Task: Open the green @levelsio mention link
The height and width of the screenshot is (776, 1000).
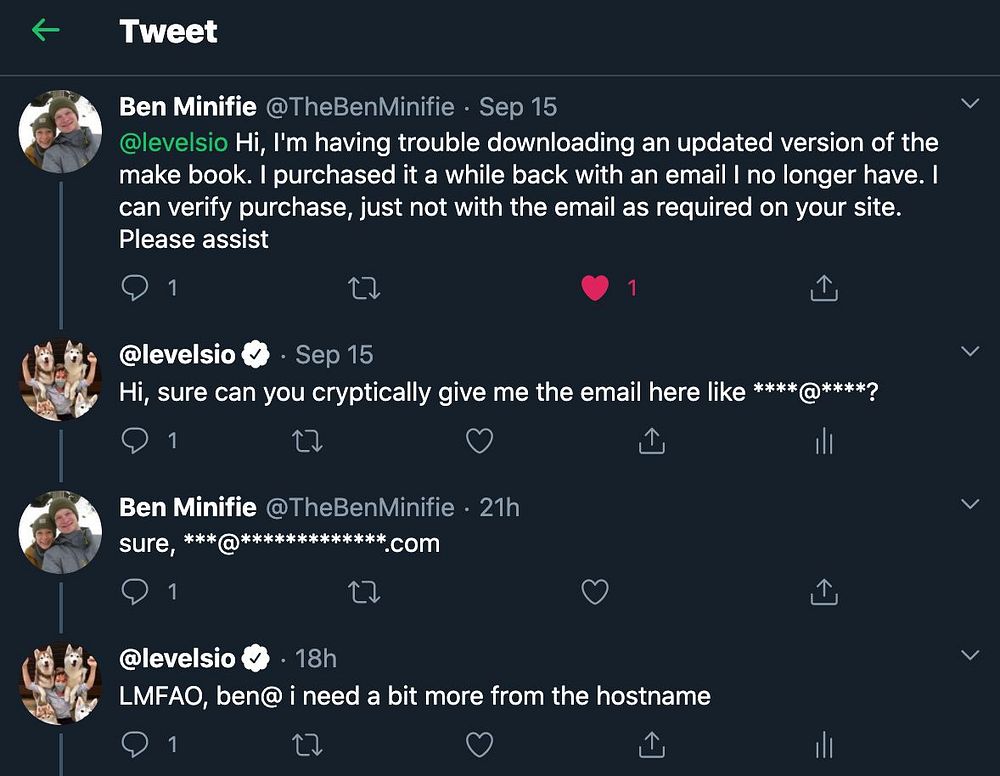Action: (x=173, y=142)
